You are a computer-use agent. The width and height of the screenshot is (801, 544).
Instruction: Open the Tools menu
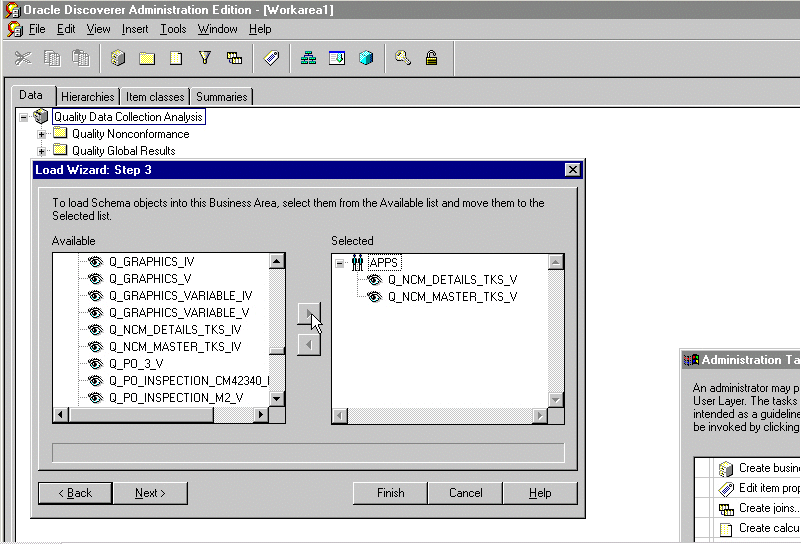[173, 29]
